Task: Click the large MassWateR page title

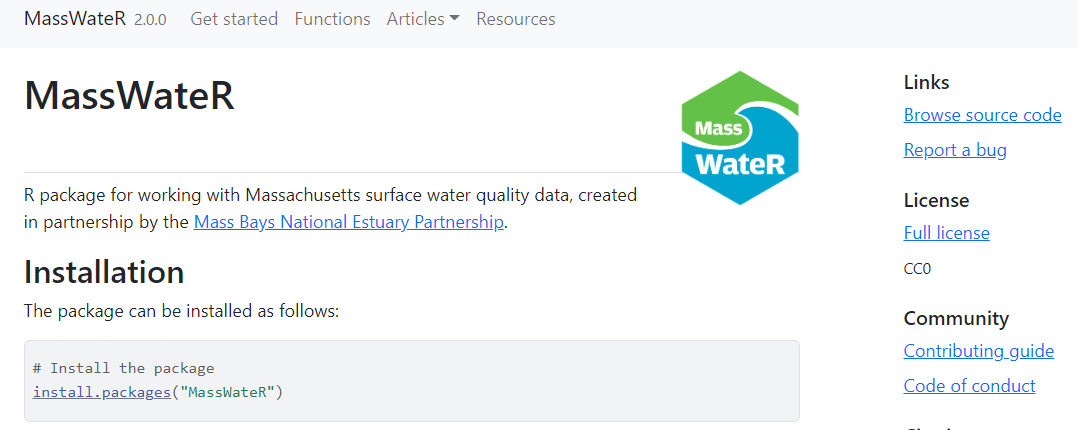Action: (x=129, y=96)
